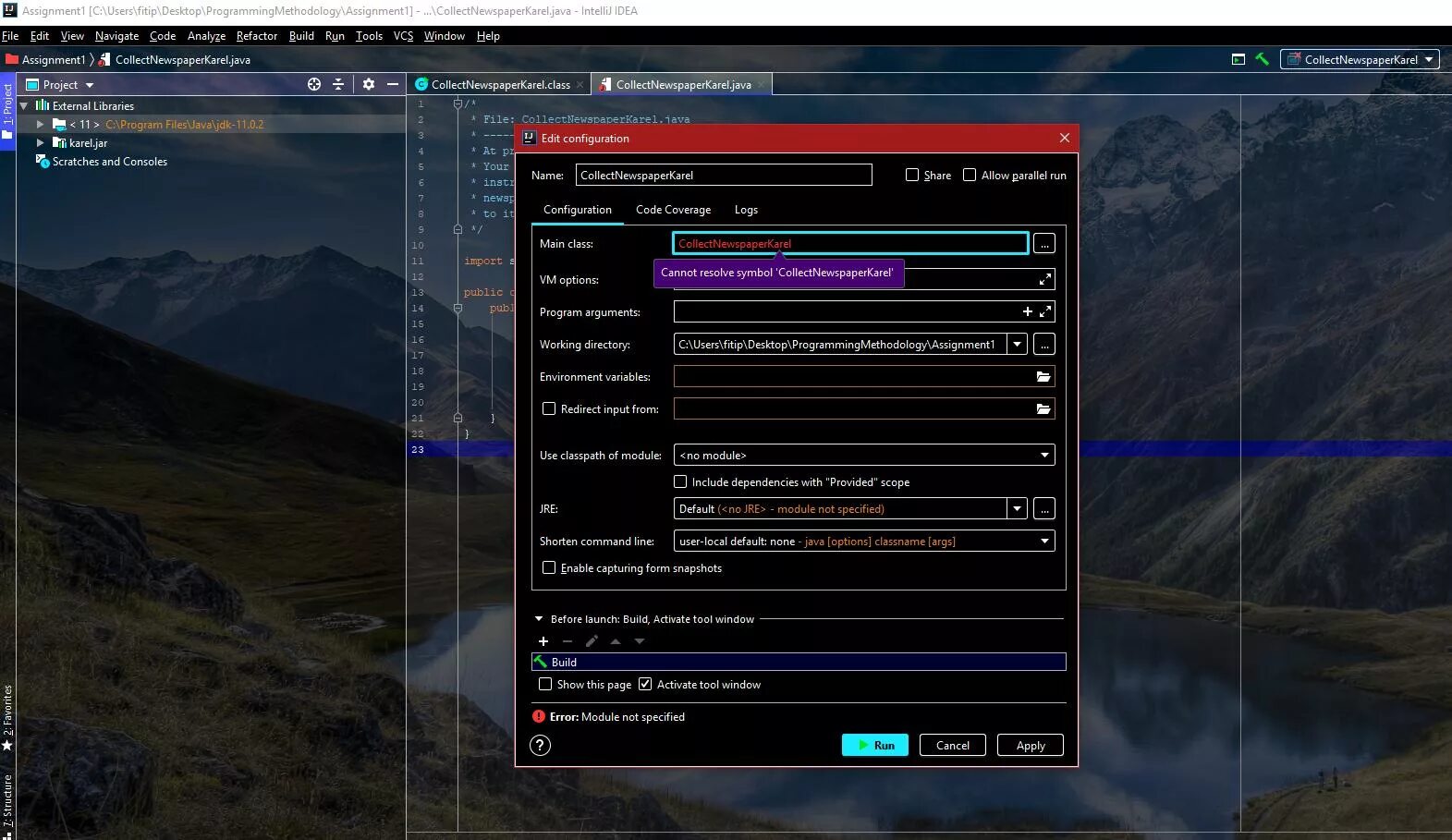Image resolution: width=1452 pixels, height=840 pixels.
Task: Open Redirect input from folder icon
Action: click(1043, 409)
